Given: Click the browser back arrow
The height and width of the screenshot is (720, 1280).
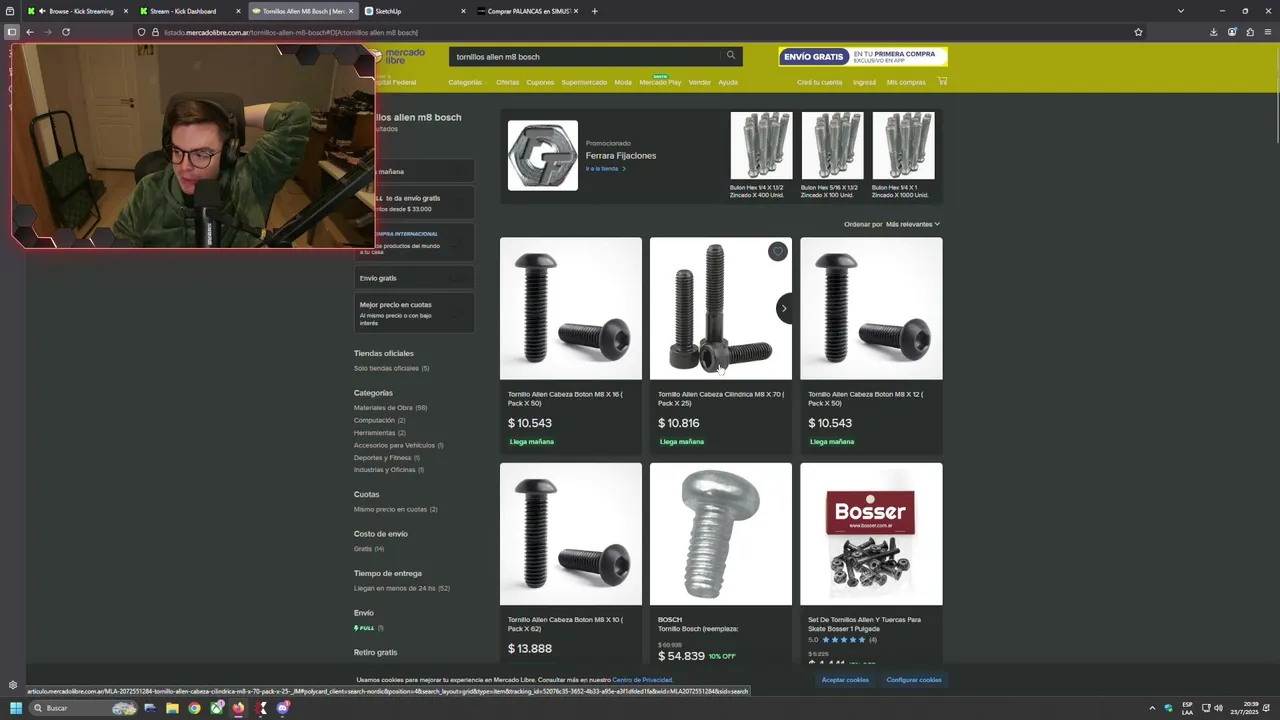Looking at the screenshot, I should (x=29, y=32).
